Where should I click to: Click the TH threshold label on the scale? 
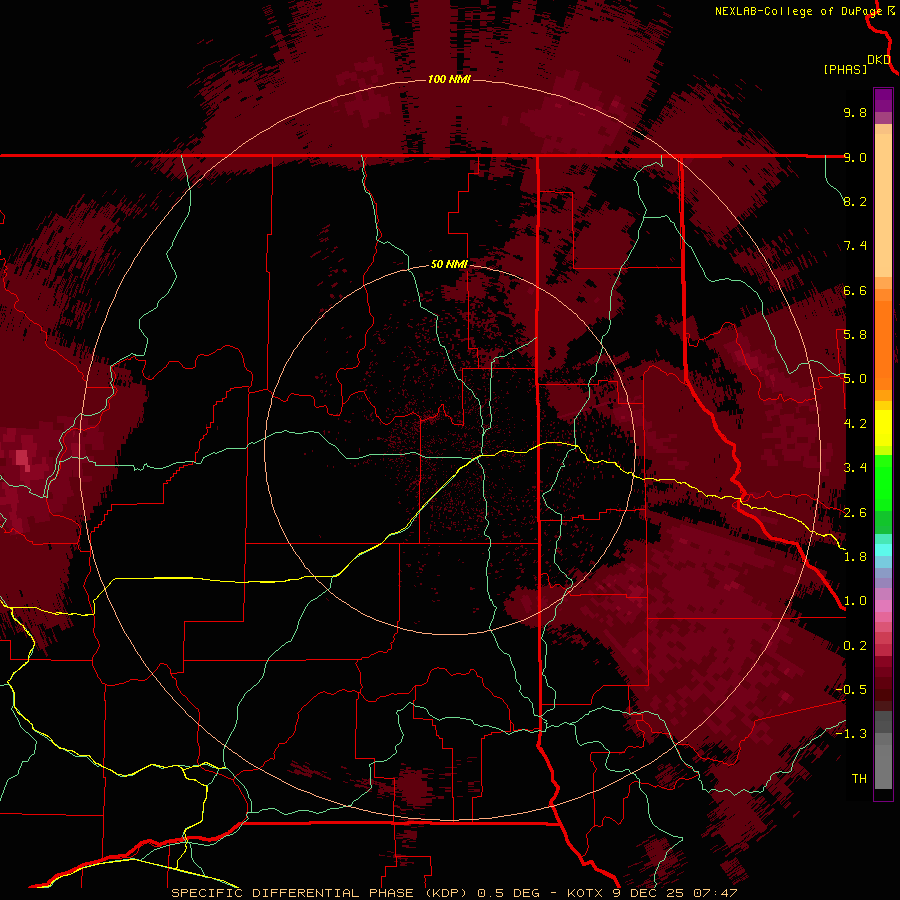[x=859, y=779]
